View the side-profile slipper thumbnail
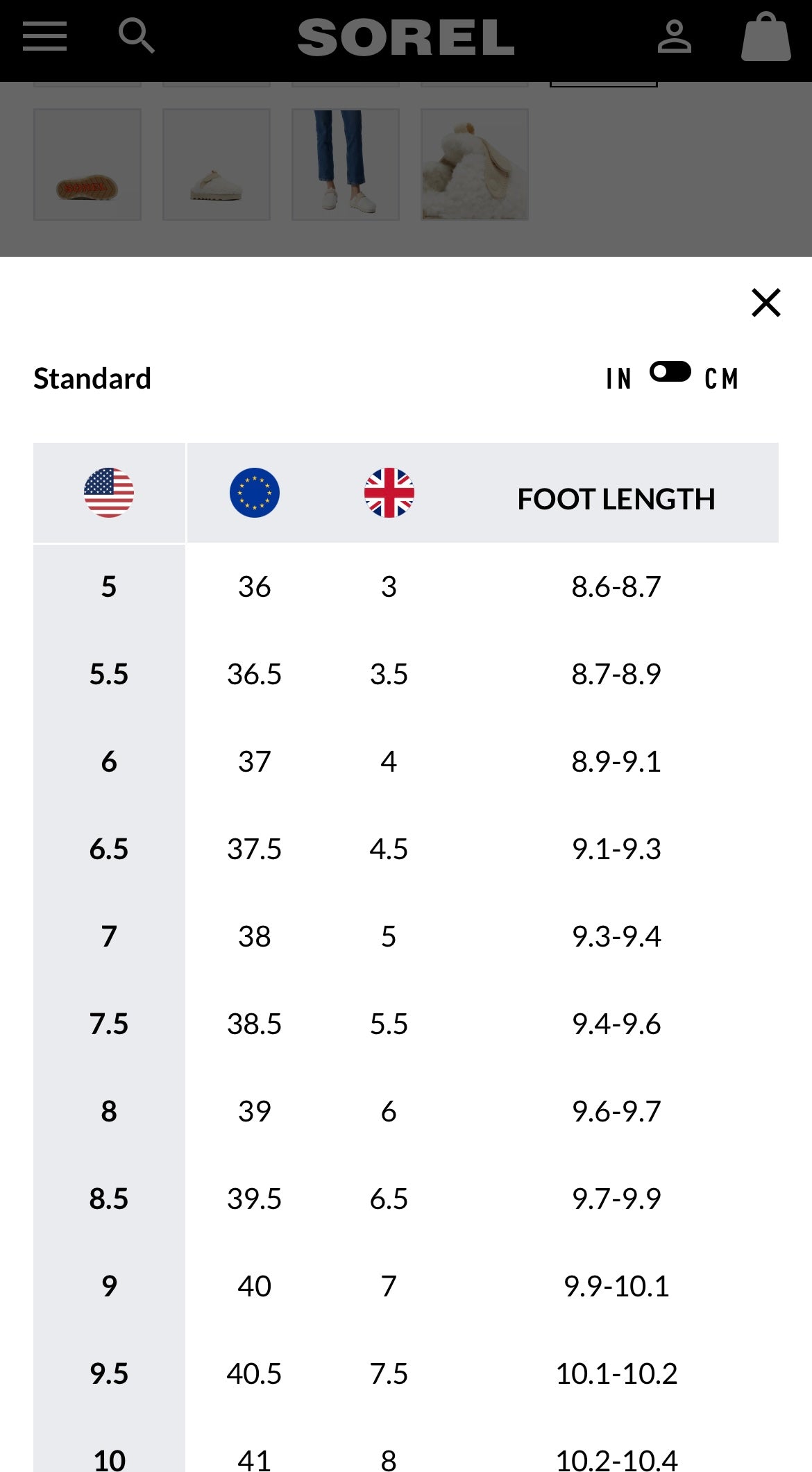The width and height of the screenshot is (812, 1472). pyautogui.click(x=217, y=164)
